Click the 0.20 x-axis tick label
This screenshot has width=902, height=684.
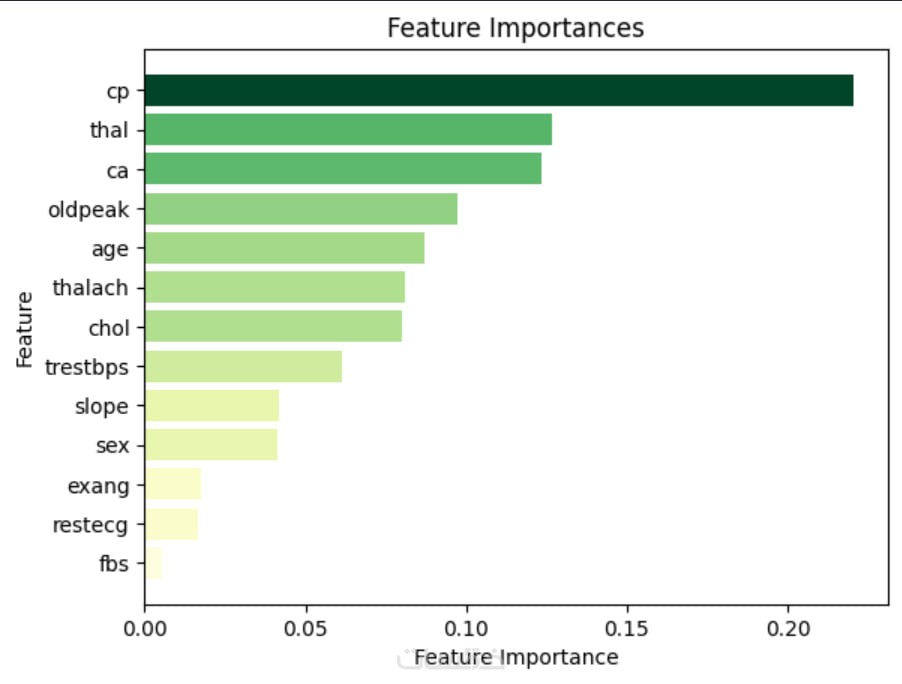point(788,630)
